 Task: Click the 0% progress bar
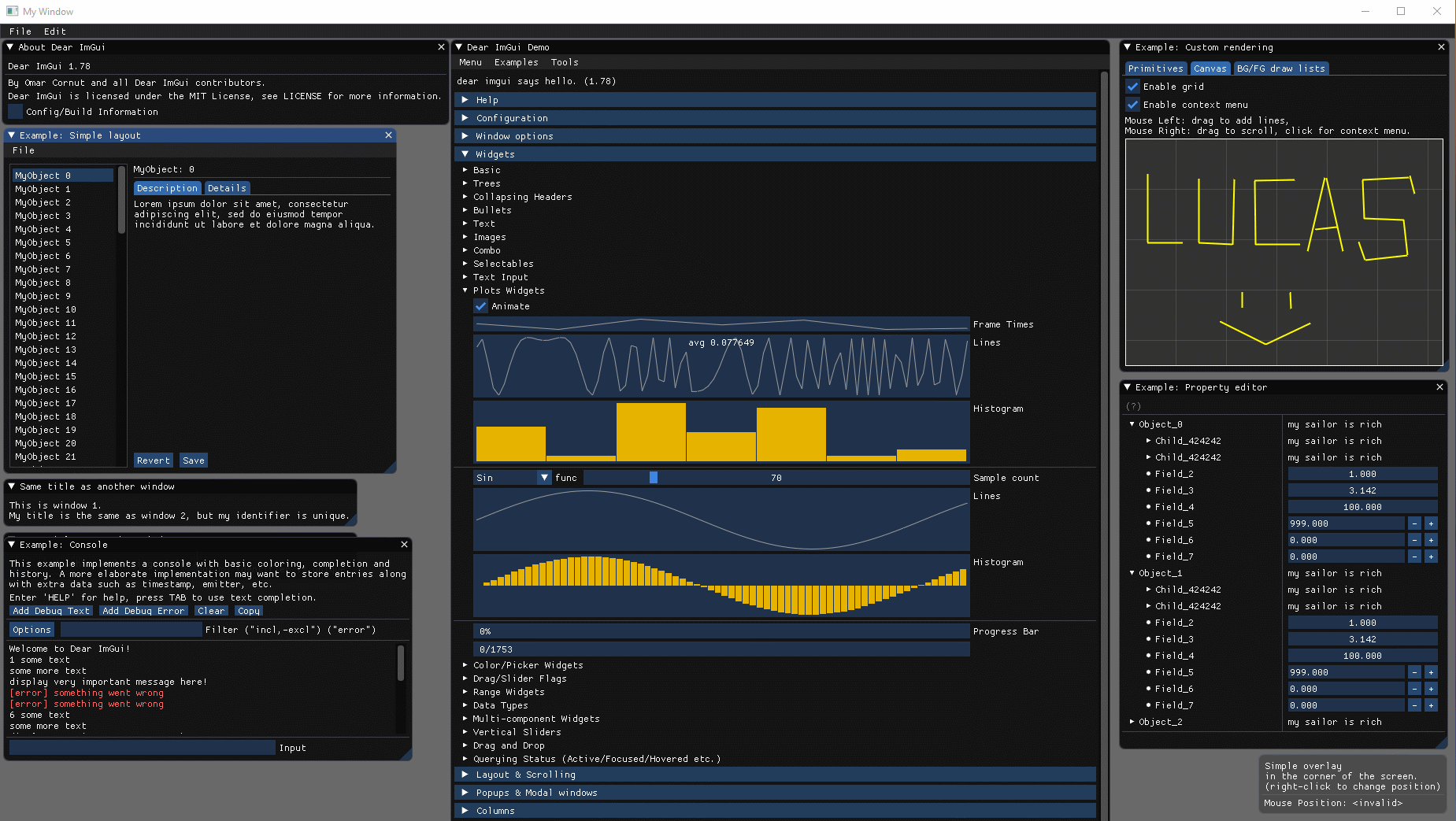721,631
